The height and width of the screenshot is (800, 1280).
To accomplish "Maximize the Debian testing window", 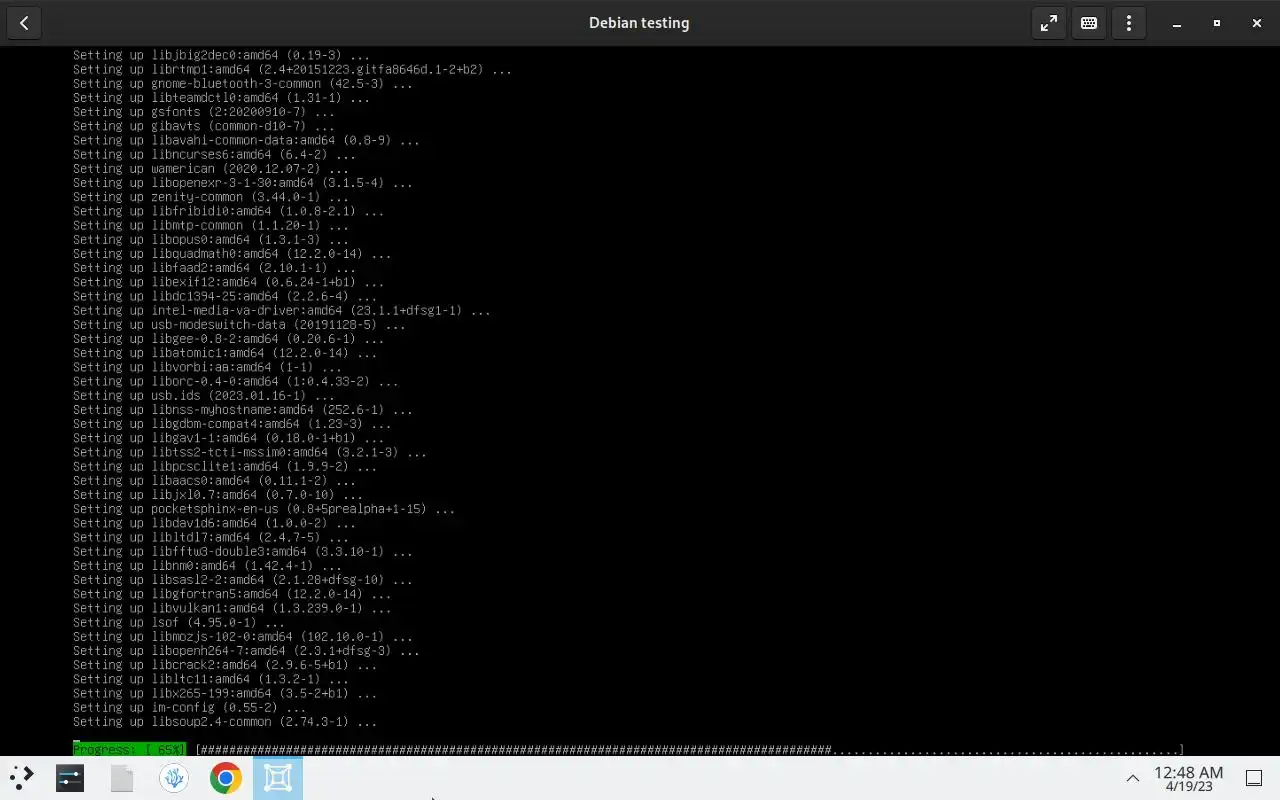I will pos(1217,23).
